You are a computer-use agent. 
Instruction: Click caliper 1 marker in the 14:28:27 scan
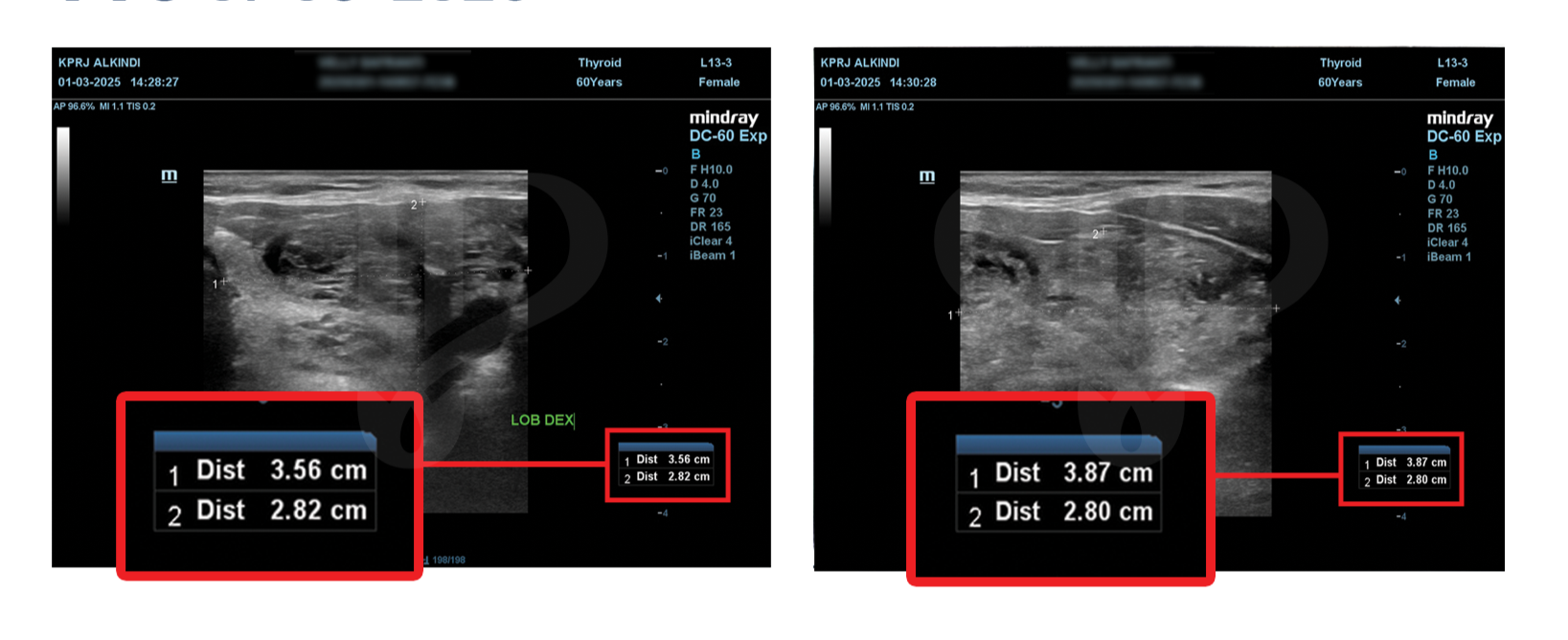click(219, 284)
